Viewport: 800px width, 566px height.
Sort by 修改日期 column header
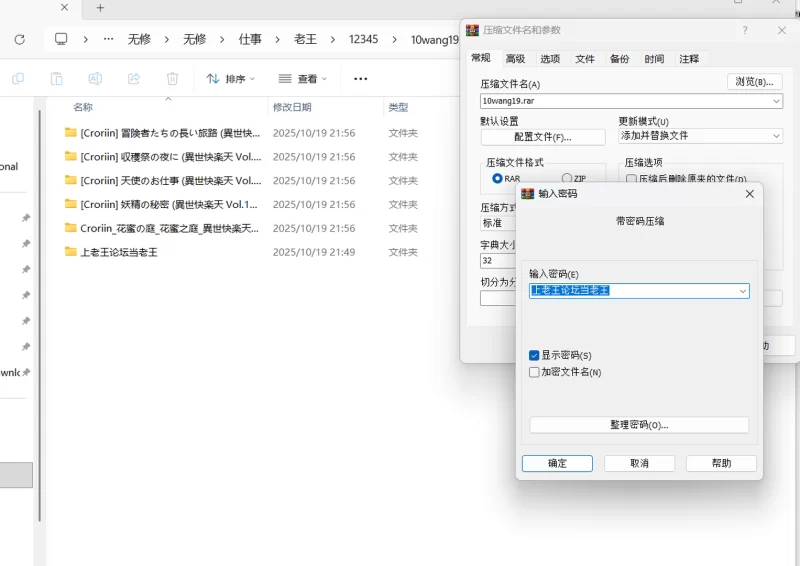coord(292,107)
